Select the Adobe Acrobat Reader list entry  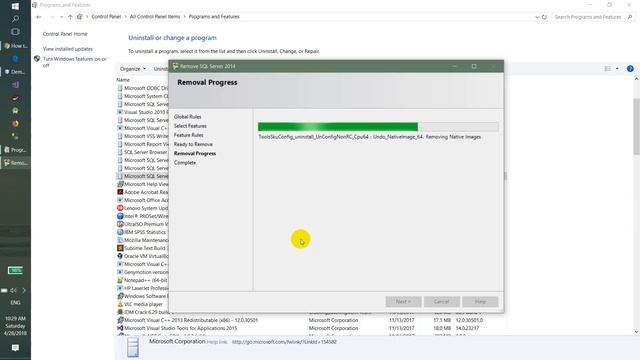point(142,192)
